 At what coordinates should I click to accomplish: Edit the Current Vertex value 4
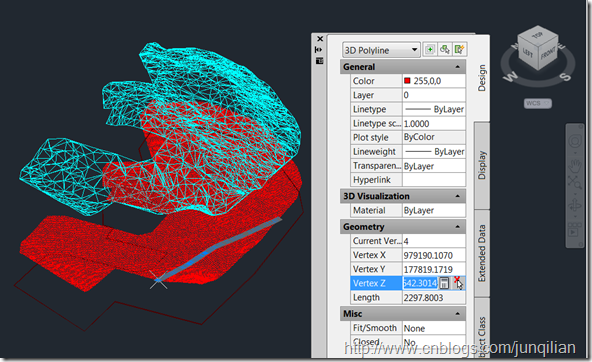coord(434,241)
